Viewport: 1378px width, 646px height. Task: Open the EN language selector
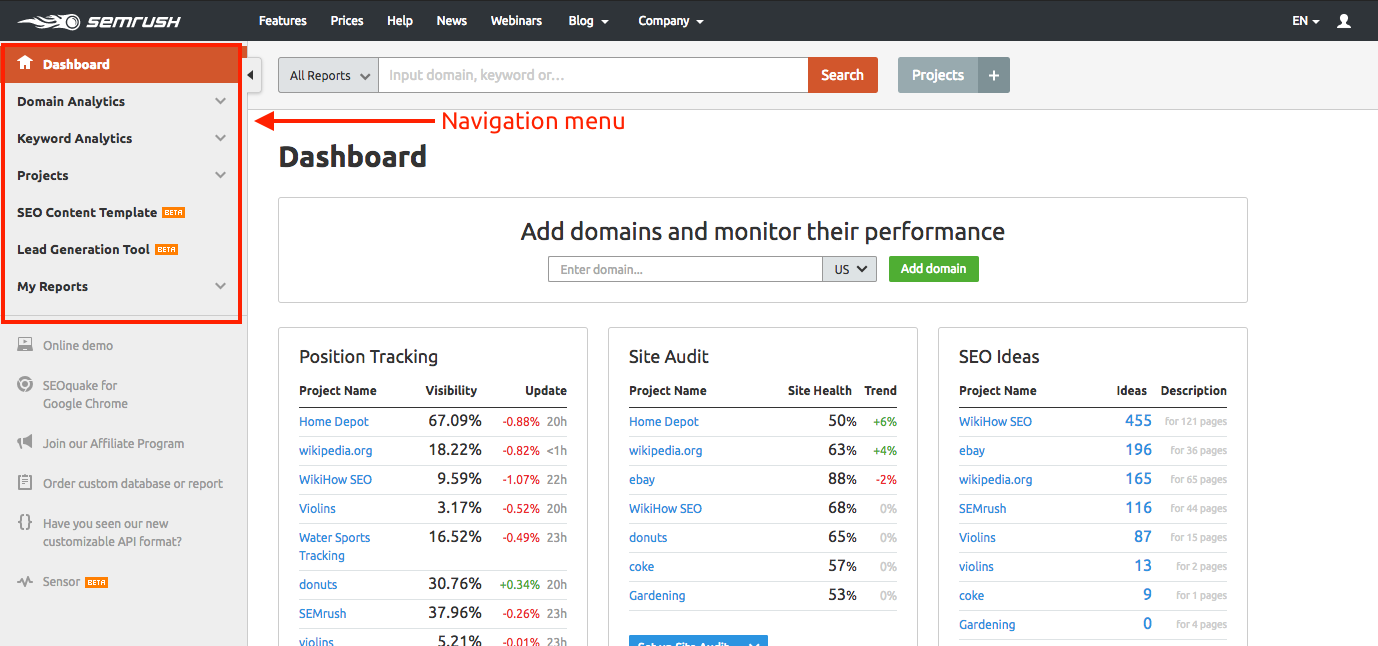coord(1306,21)
